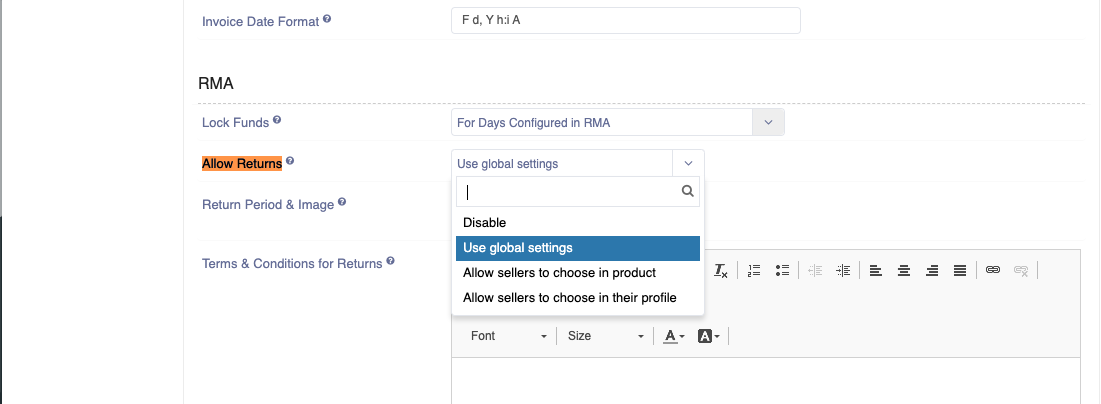The width and height of the screenshot is (1101, 404).
Task: Click help icon beside Allow Returns
Action: point(290,161)
